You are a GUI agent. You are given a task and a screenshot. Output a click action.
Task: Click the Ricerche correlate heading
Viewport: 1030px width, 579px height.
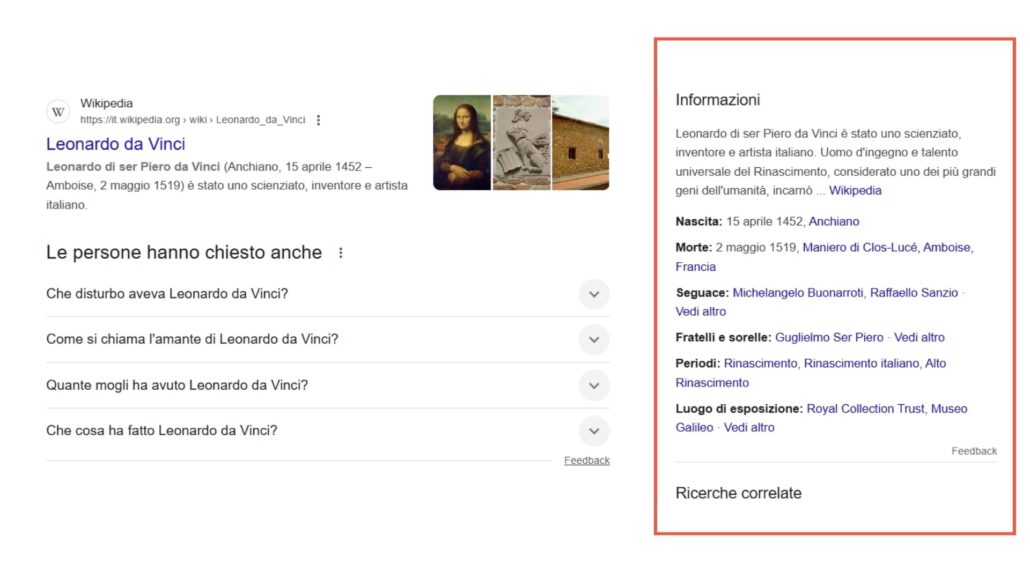738,493
